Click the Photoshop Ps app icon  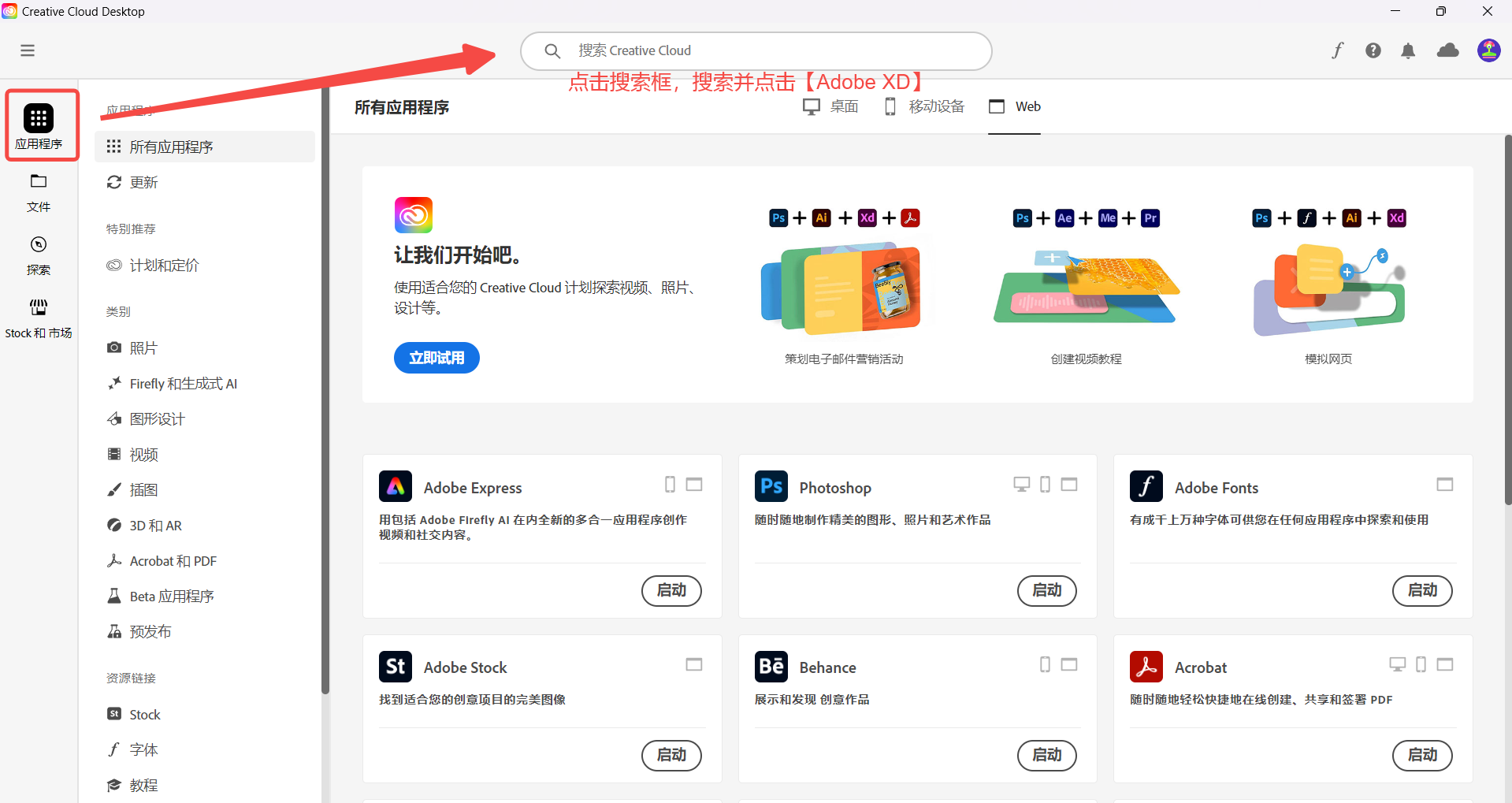[x=771, y=486]
